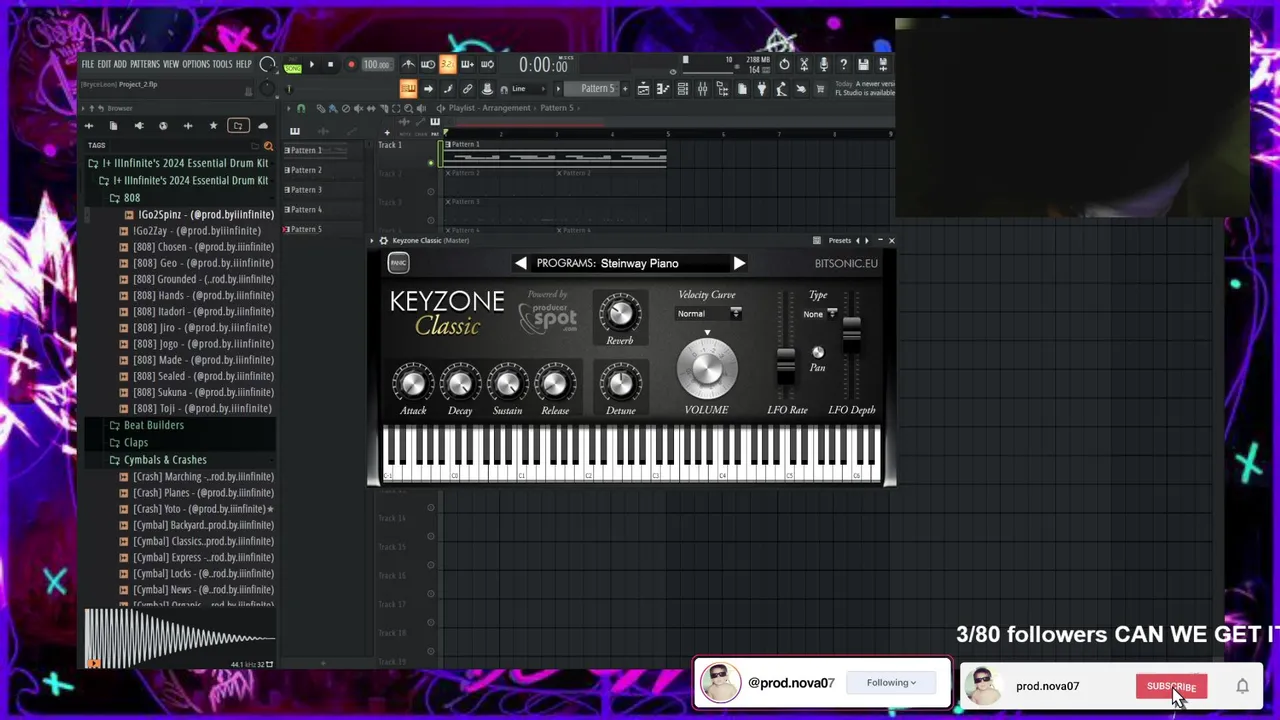Open the Playlist view icon
The height and width of the screenshot is (720, 1280).
643,89
